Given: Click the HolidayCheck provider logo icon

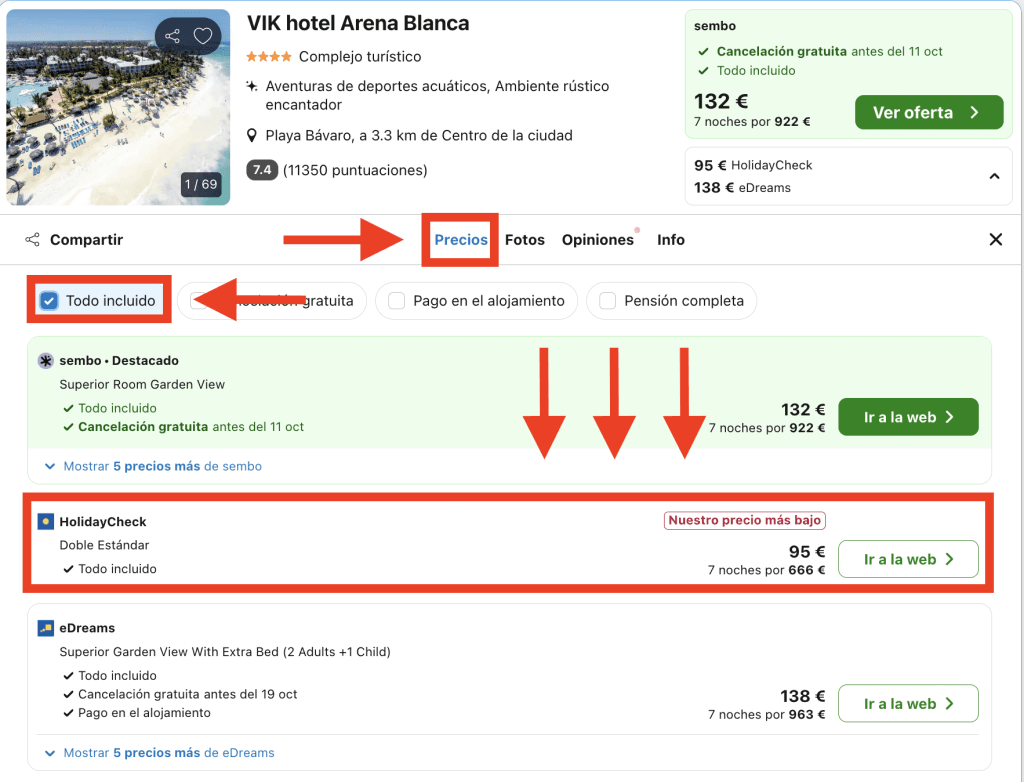Looking at the screenshot, I should click(x=46, y=522).
